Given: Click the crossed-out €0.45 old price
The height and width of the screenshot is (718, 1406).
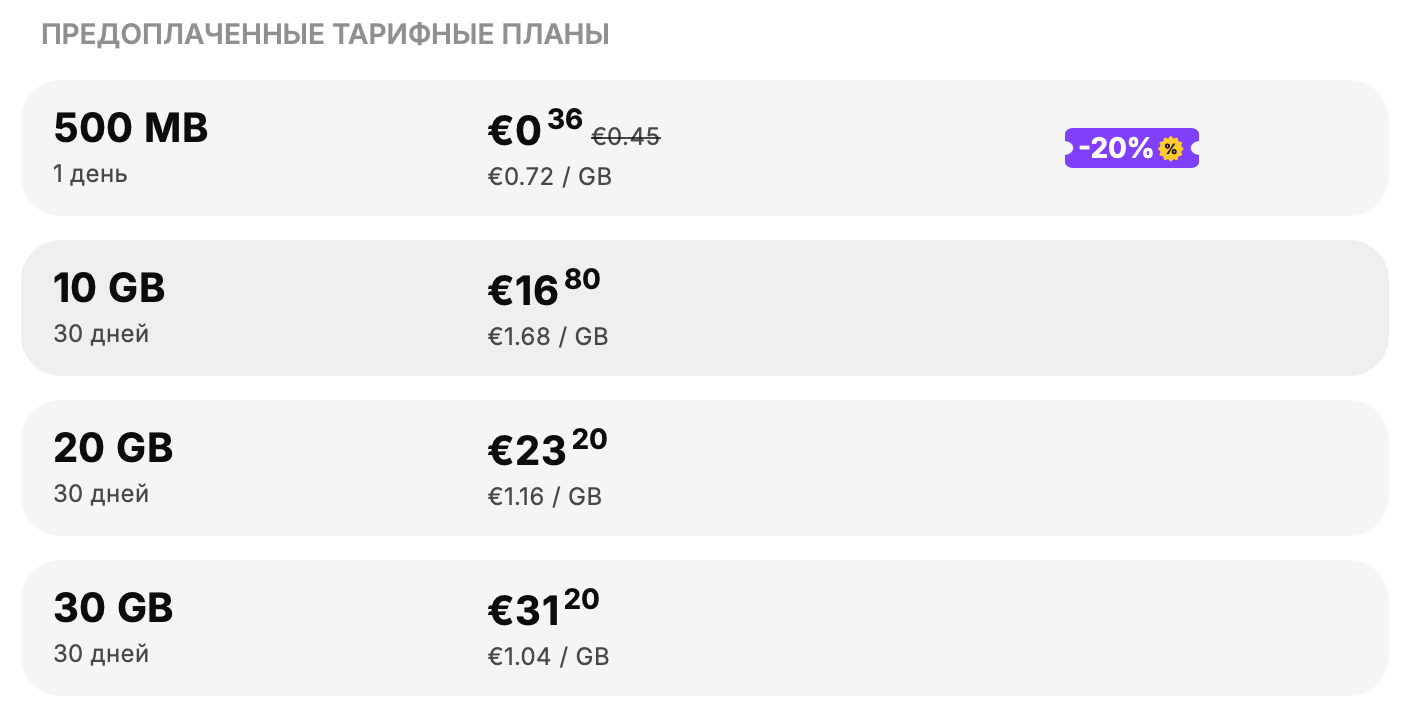Looking at the screenshot, I should [626, 137].
